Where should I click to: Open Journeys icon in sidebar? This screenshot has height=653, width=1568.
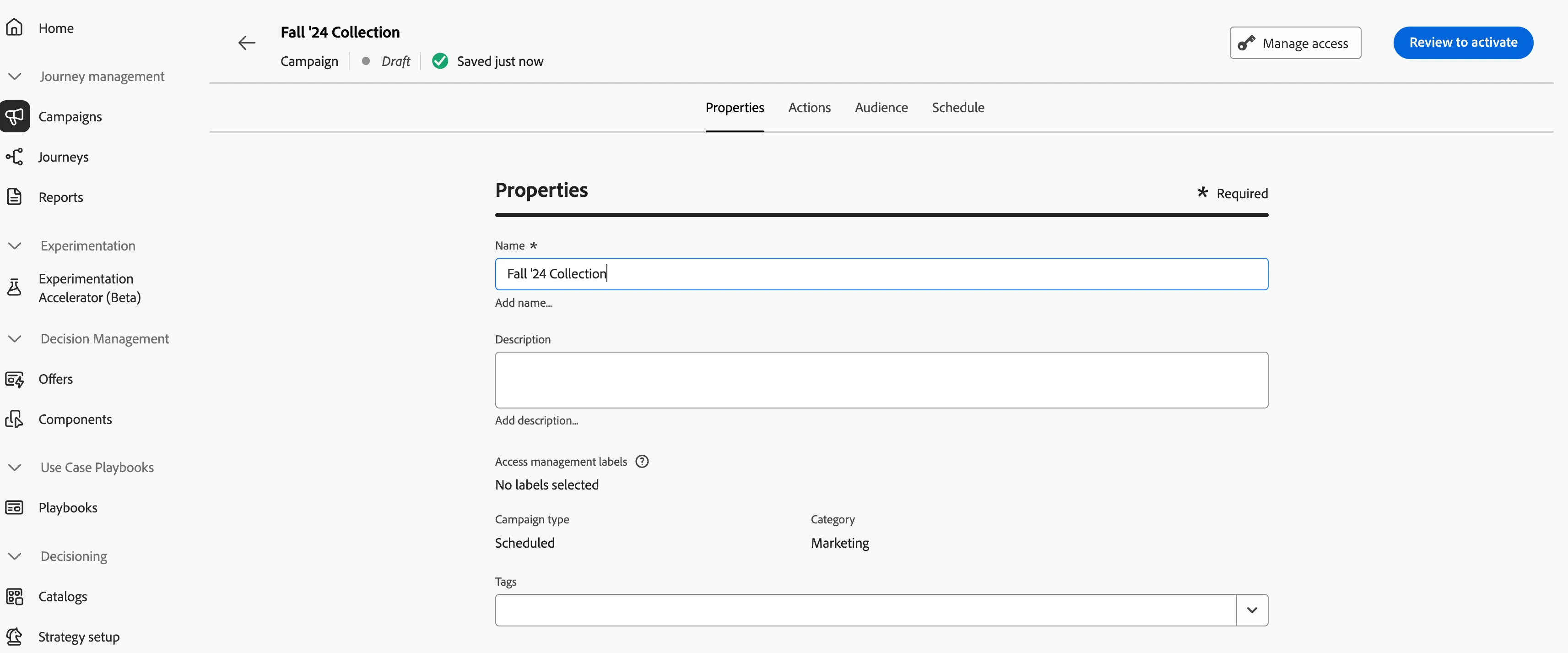tap(14, 157)
